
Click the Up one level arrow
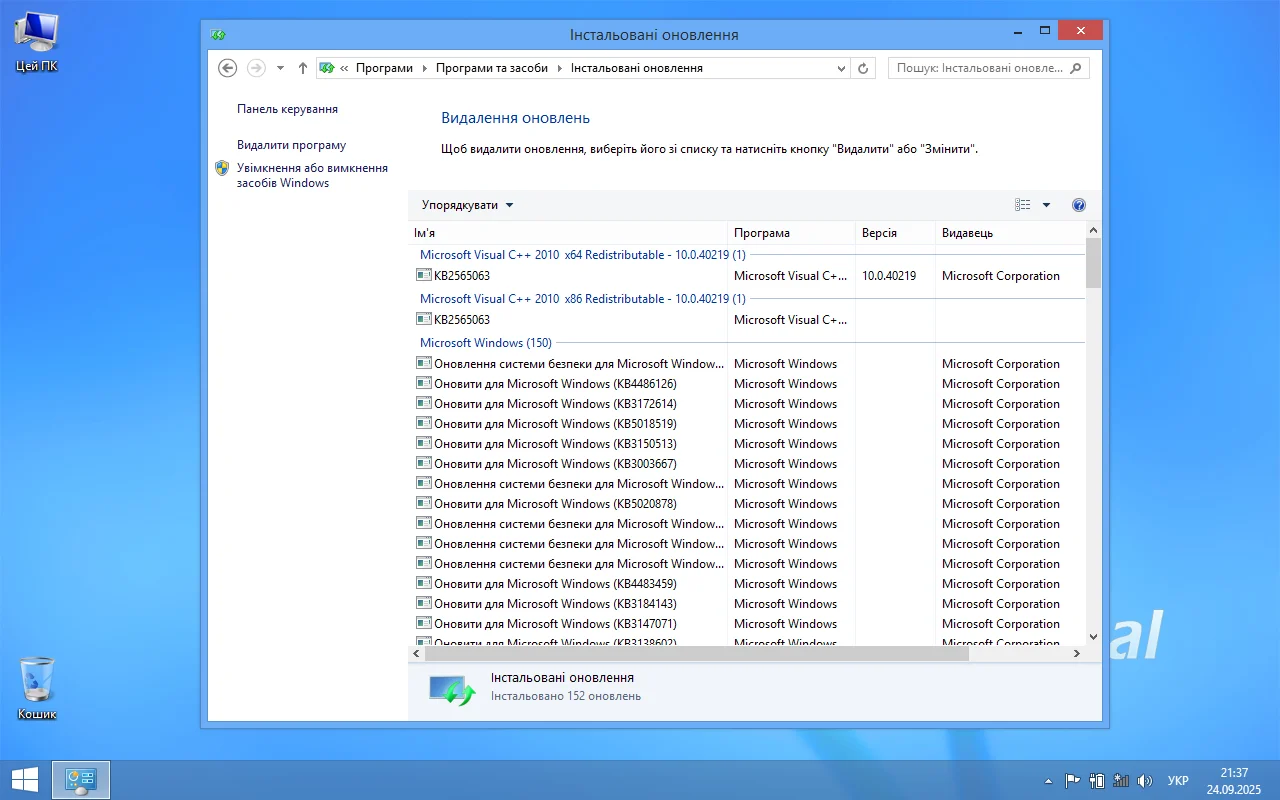pyautogui.click(x=303, y=68)
